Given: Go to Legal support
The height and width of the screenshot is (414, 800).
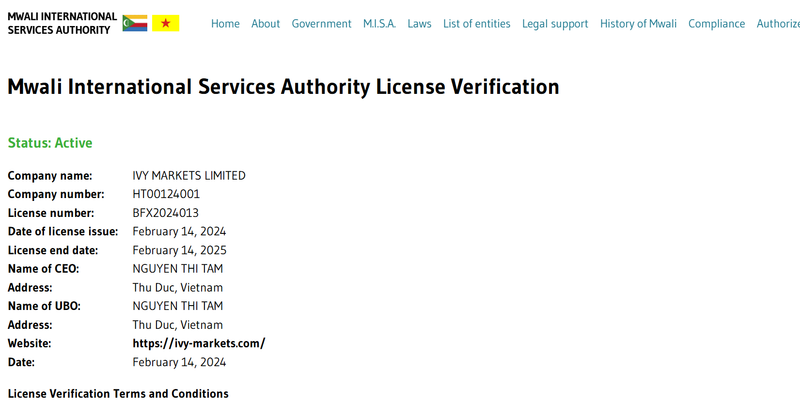Looking at the screenshot, I should coord(555,24).
